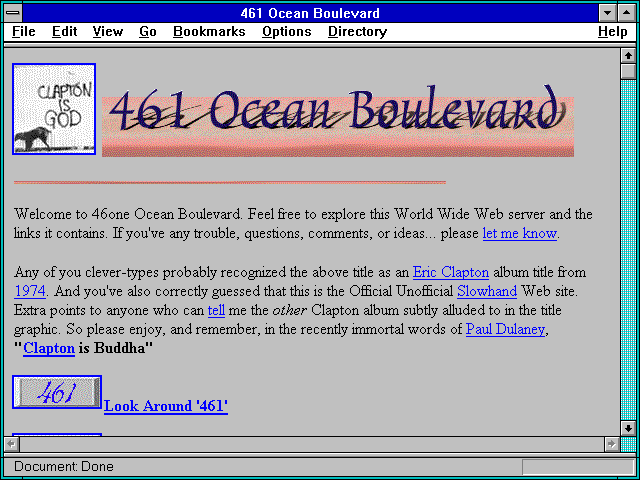Click the vertical scrollbar thumb
Screen dimensions: 640x480
pyautogui.click(x=628, y=71)
